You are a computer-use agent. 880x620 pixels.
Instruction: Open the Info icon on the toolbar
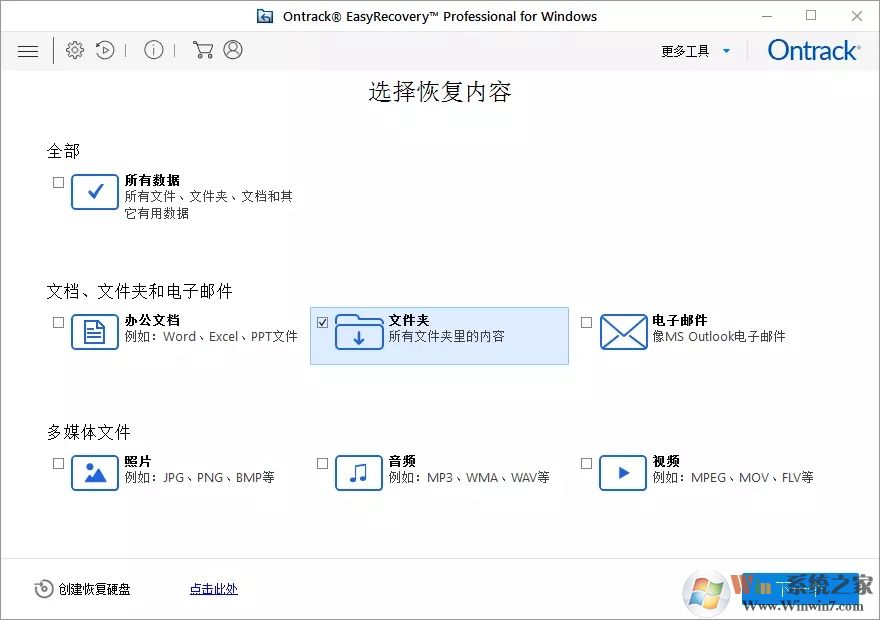coord(153,49)
